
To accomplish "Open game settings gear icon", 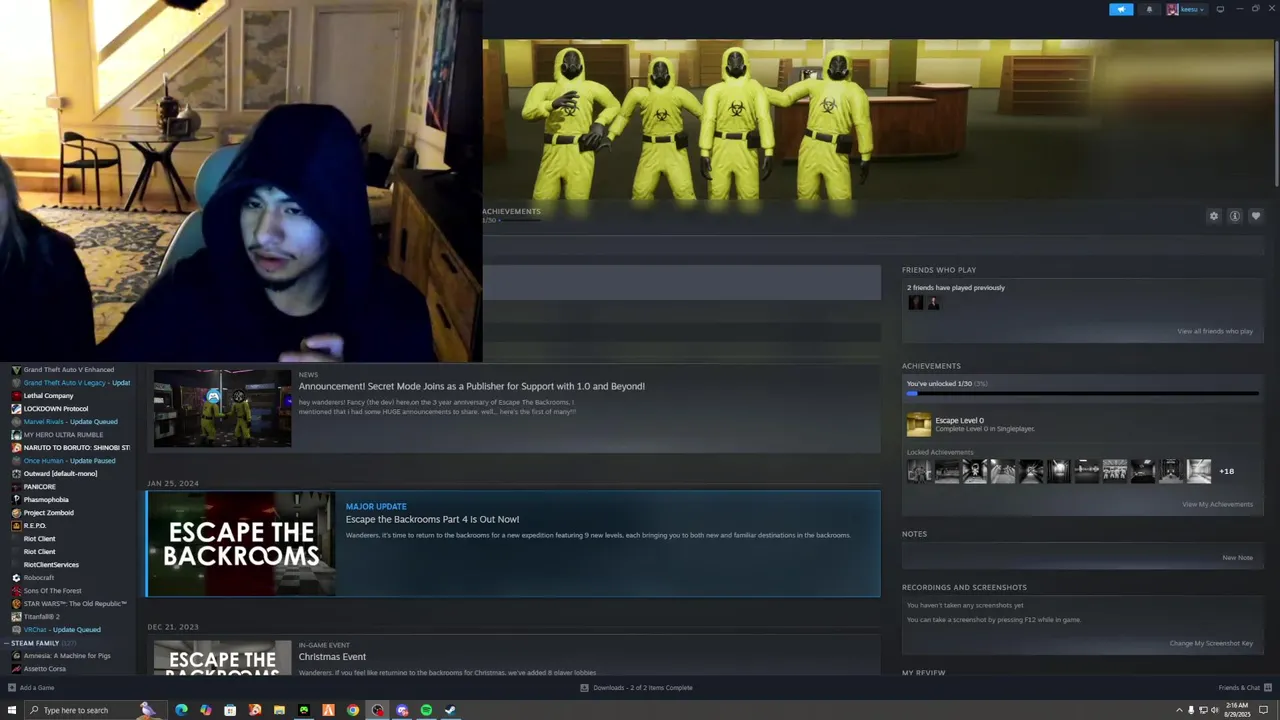I will tap(1214, 216).
